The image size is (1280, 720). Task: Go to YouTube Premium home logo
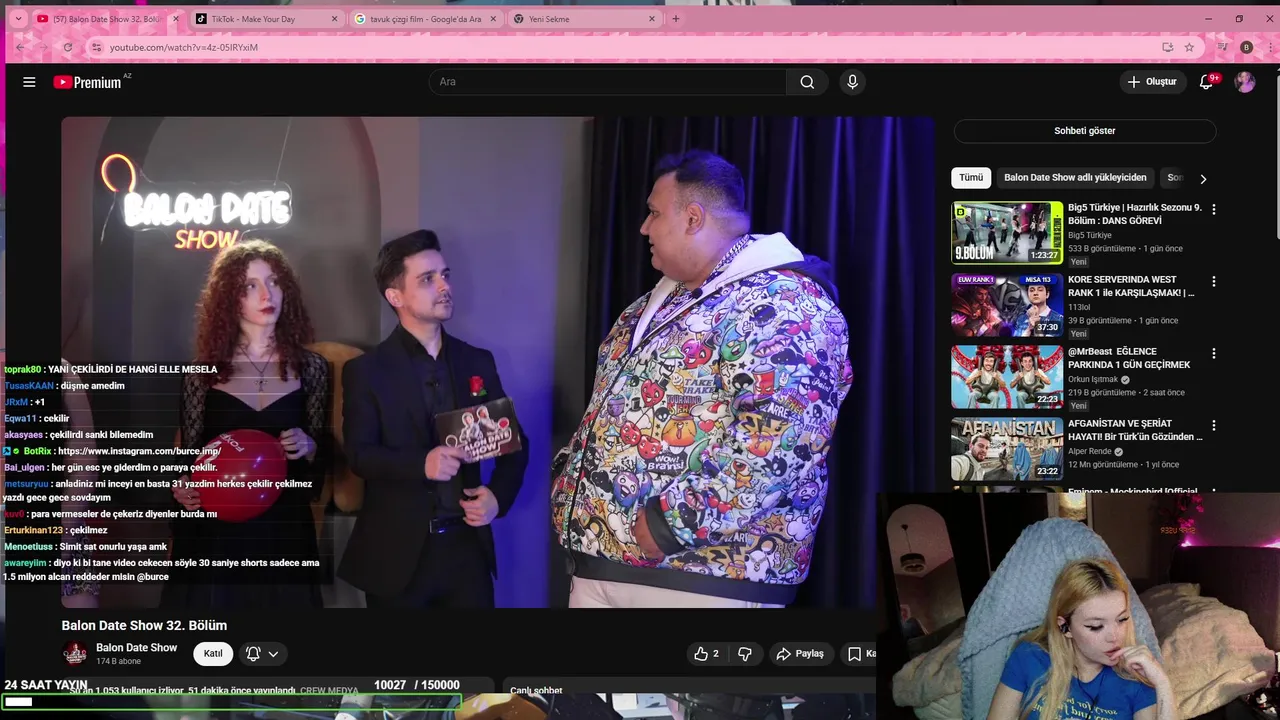pyautogui.click(x=88, y=82)
